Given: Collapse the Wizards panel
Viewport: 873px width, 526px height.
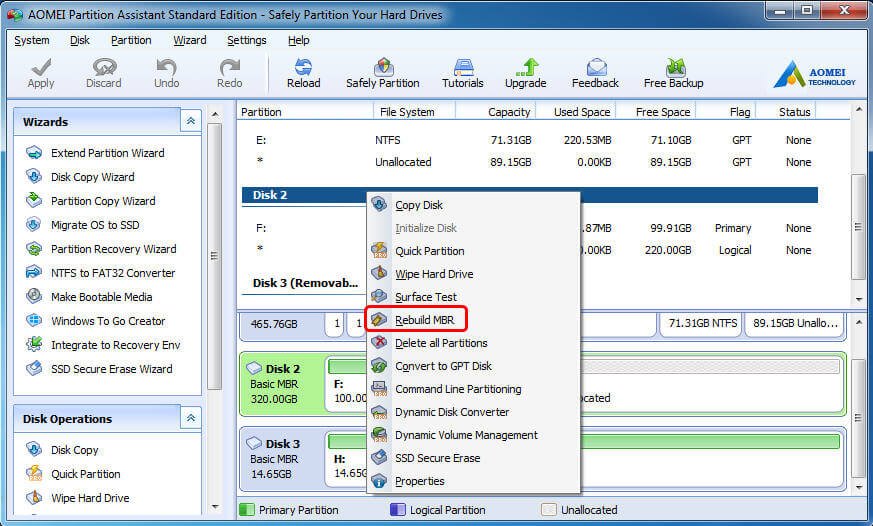Looking at the screenshot, I should click(190, 121).
